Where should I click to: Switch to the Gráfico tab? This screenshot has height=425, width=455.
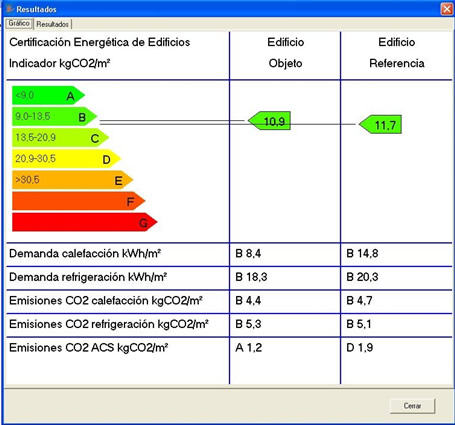coord(19,24)
